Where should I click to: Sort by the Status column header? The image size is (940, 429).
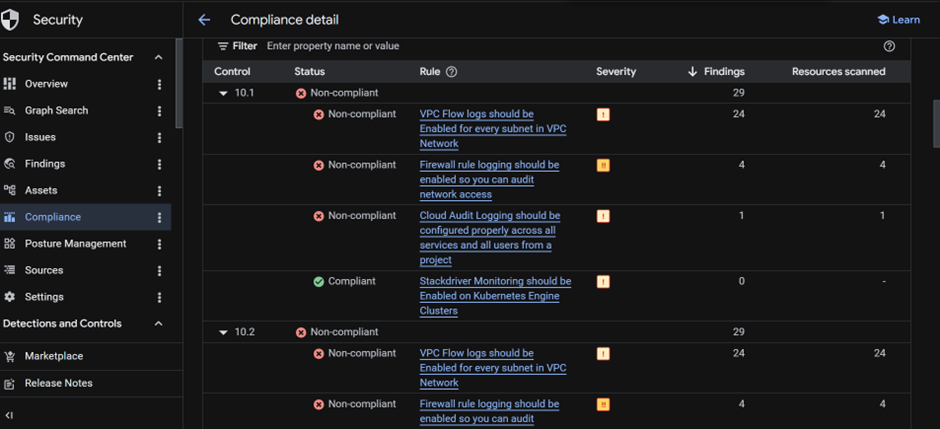click(x=309, y=72)
